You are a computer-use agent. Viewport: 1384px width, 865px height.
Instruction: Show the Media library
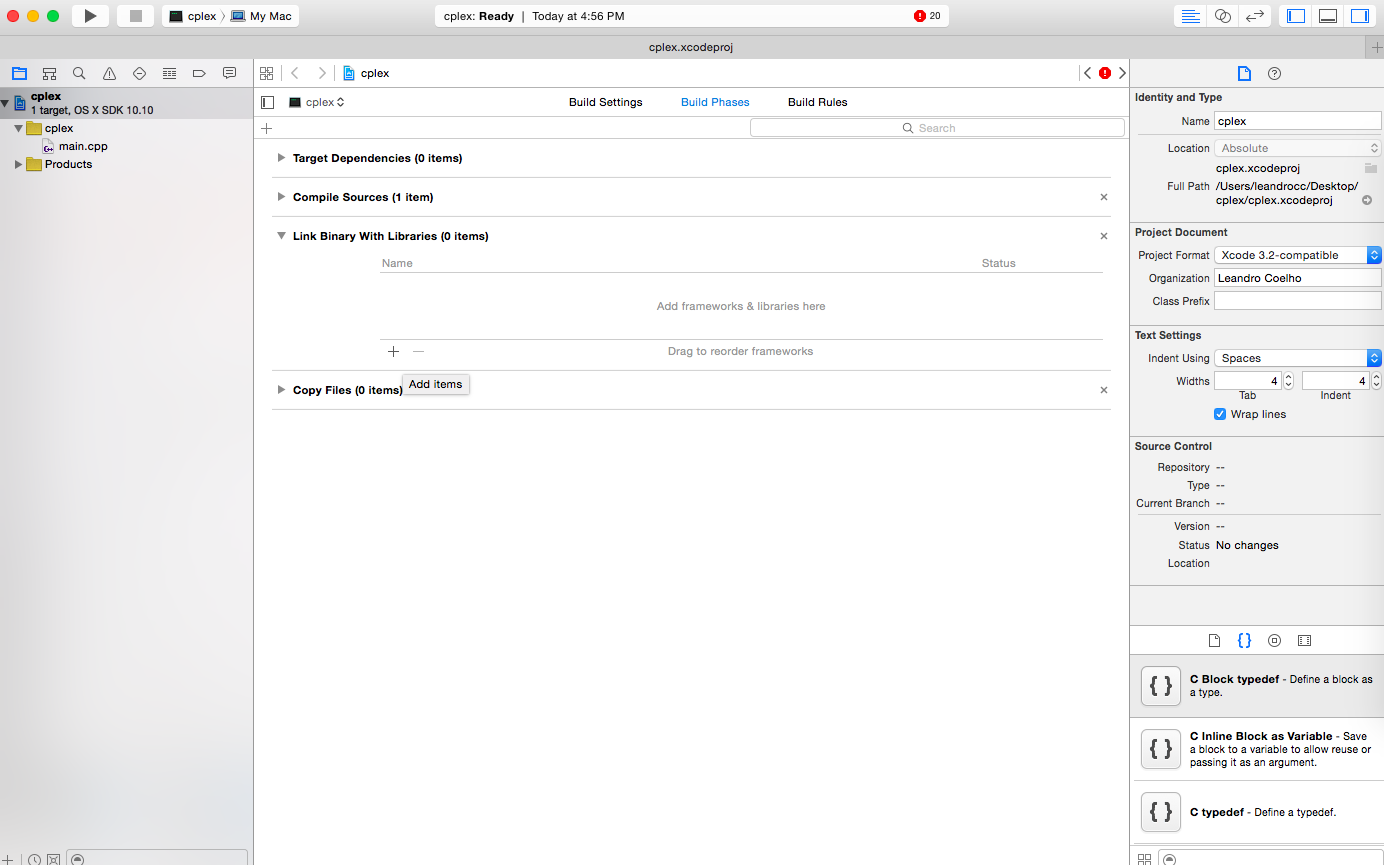tap(1304, 640)
